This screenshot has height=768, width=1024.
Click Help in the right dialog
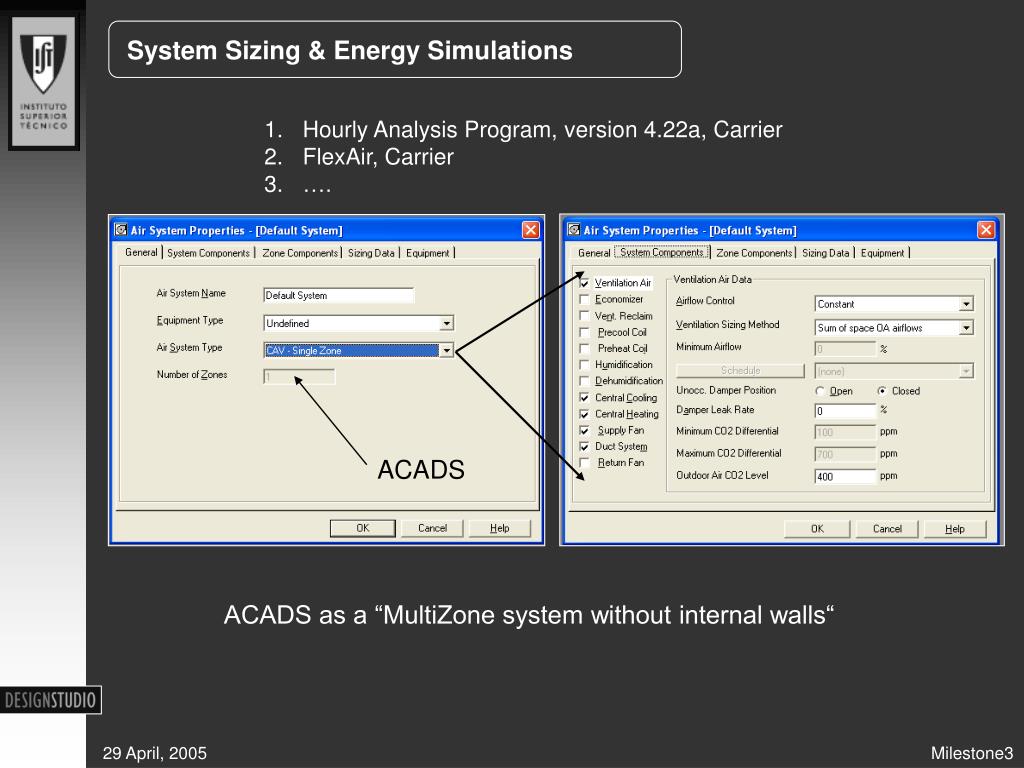(955, 528)
